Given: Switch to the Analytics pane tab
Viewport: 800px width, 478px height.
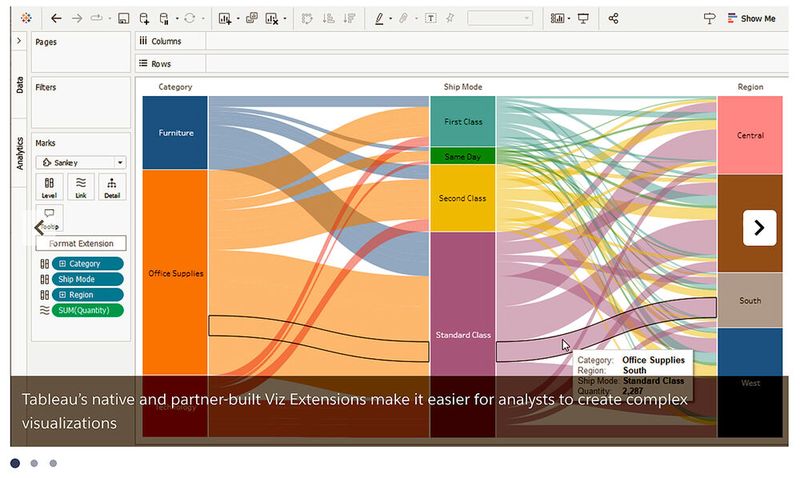Looking at the screenshot, I should pos(19,153).
